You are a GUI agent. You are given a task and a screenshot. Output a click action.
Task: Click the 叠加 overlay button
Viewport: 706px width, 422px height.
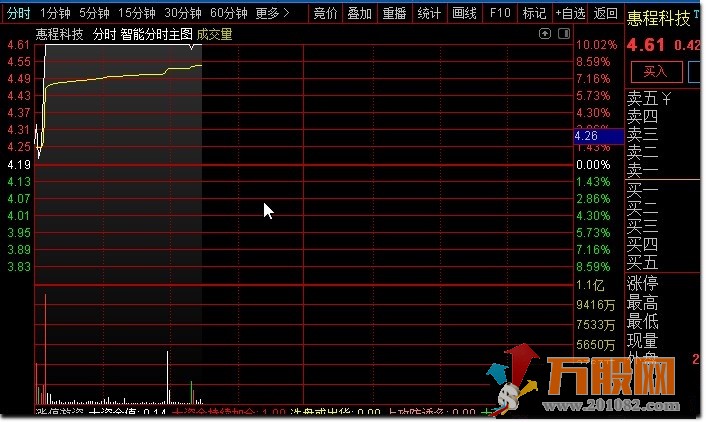pyautogui.click(x=360, y=13)
